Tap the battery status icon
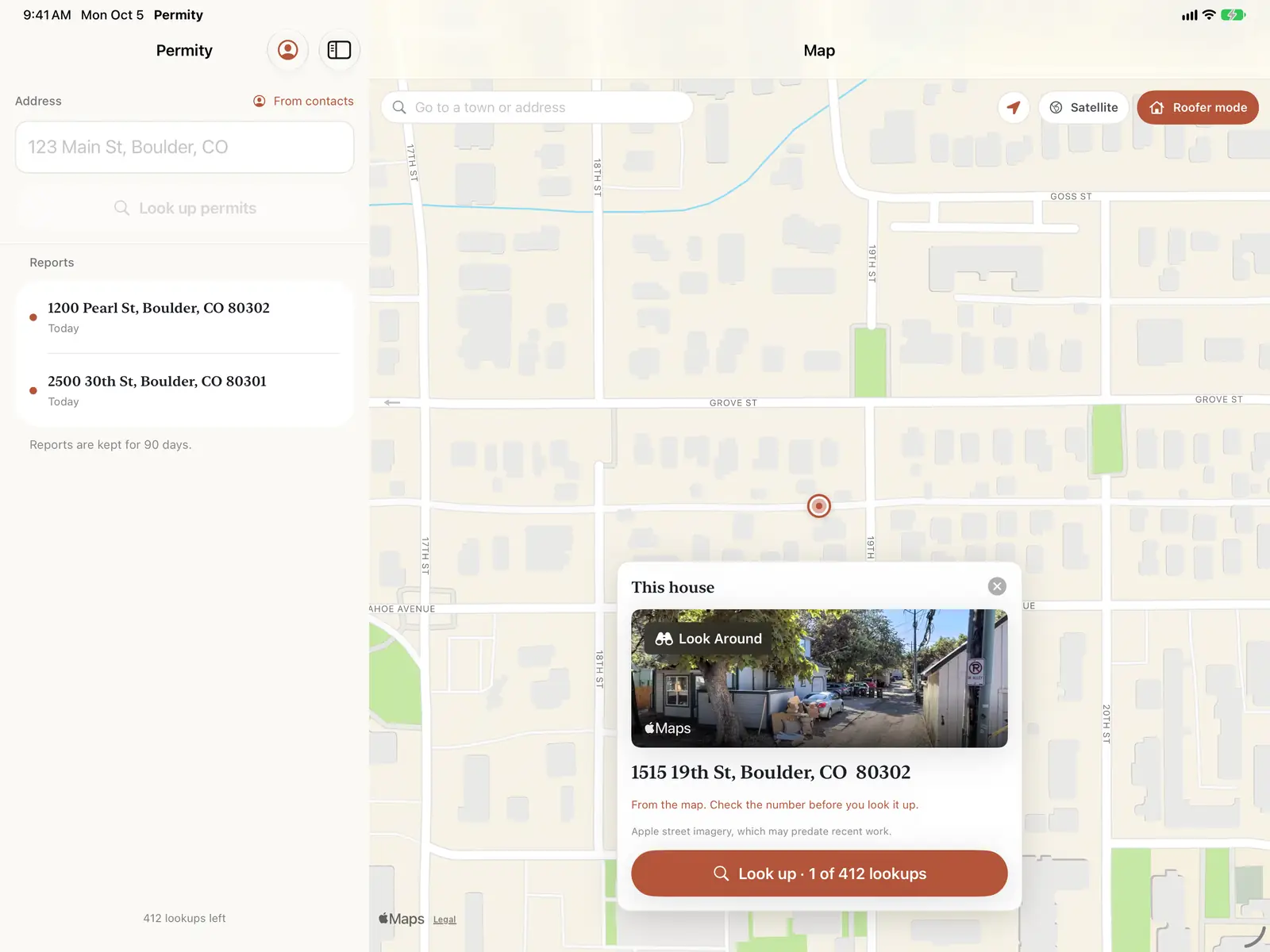The height and width of the screenshot is (952, 1270). point(1233,15)
